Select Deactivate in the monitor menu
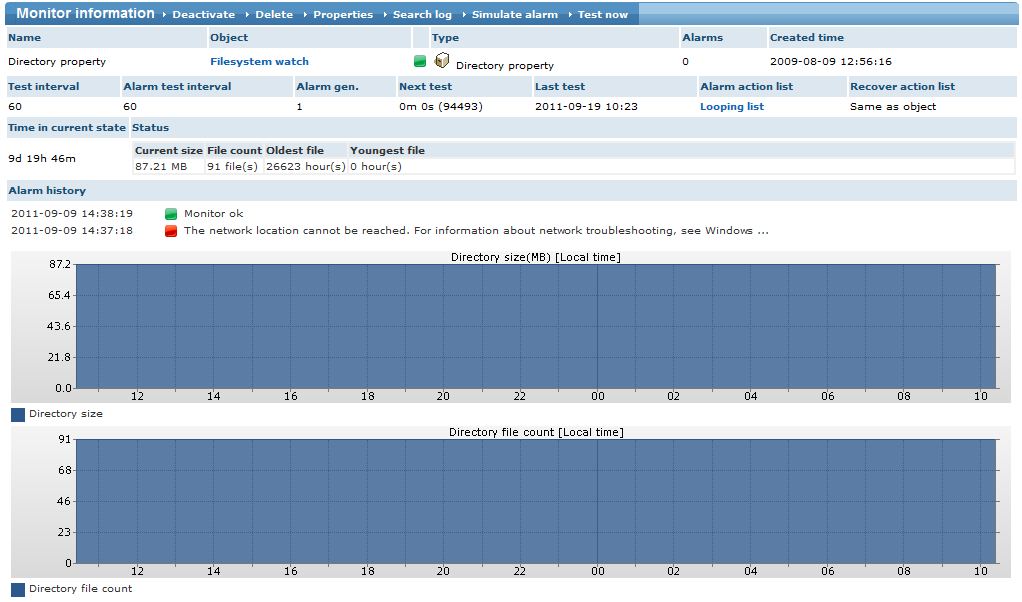Screen dimensions: 1022x602 pos(203,15)
